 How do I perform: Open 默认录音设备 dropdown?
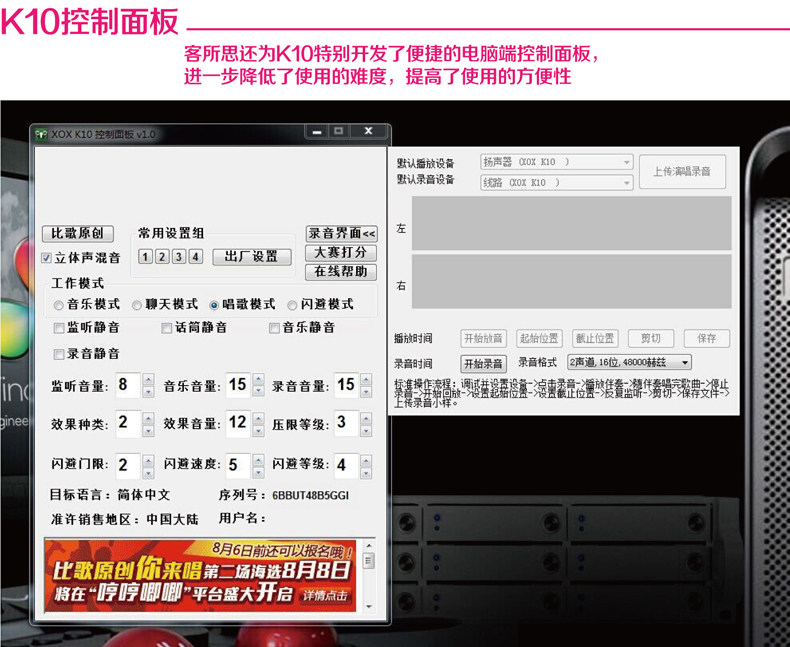557,182
